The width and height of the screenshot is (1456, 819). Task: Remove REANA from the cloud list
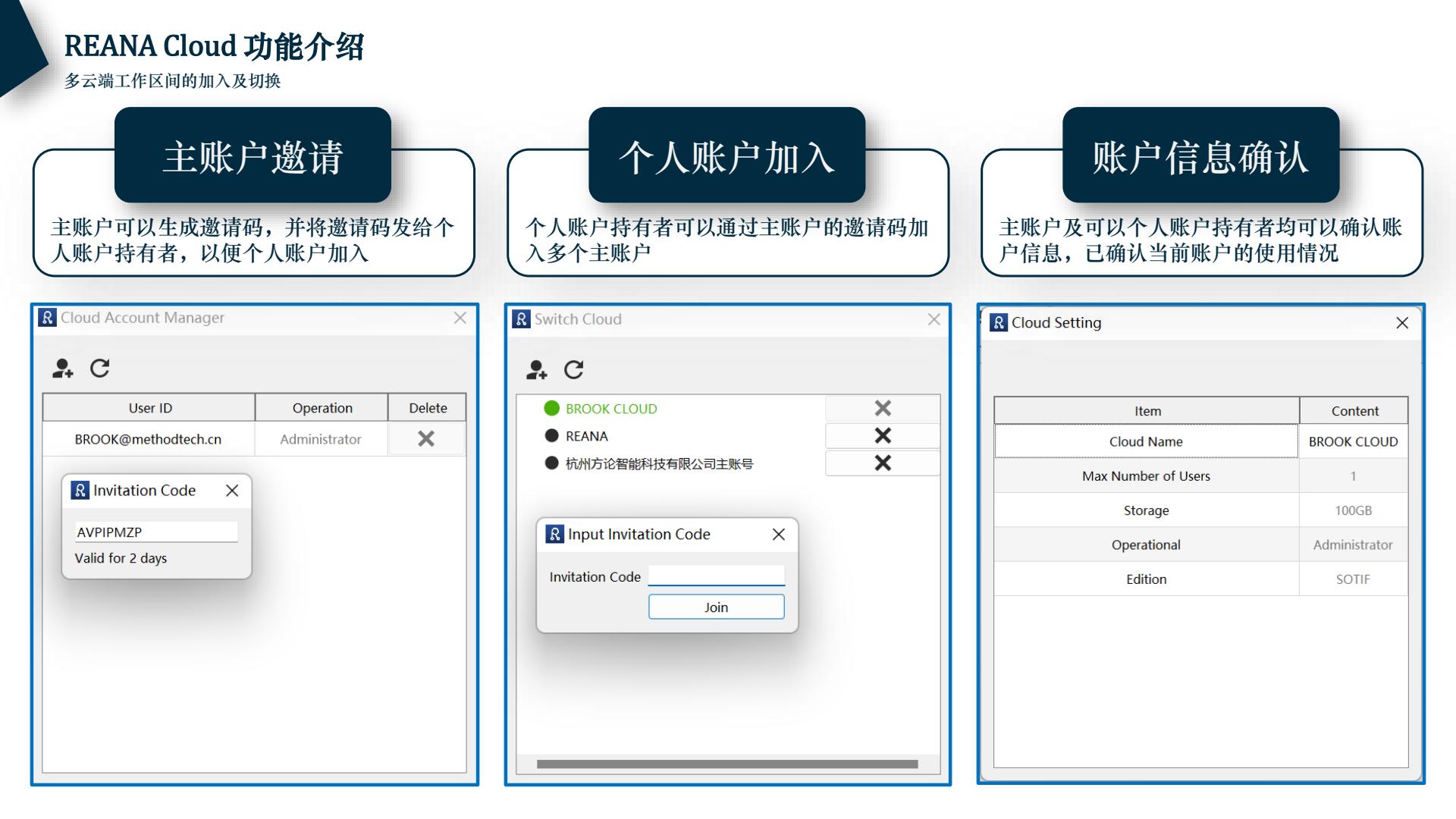[882, 436]
